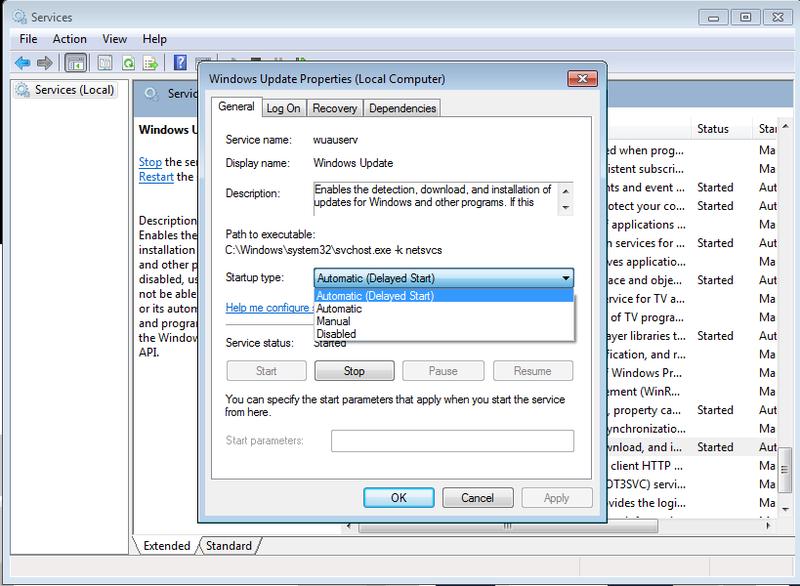Image resolution: width=800 pixels, height=586 pixels.
Task: Click services list scroll-up arrow
Action: pos(786,126)
